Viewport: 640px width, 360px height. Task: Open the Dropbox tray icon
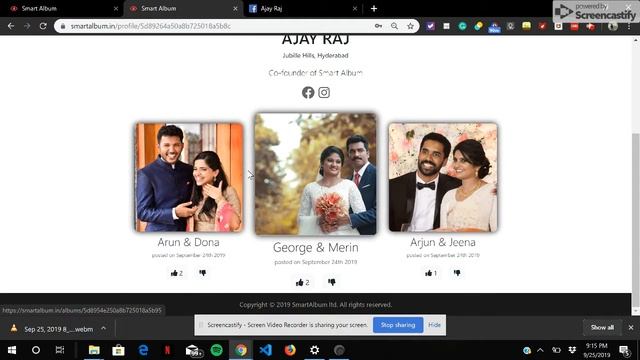(x=572, y=350)
